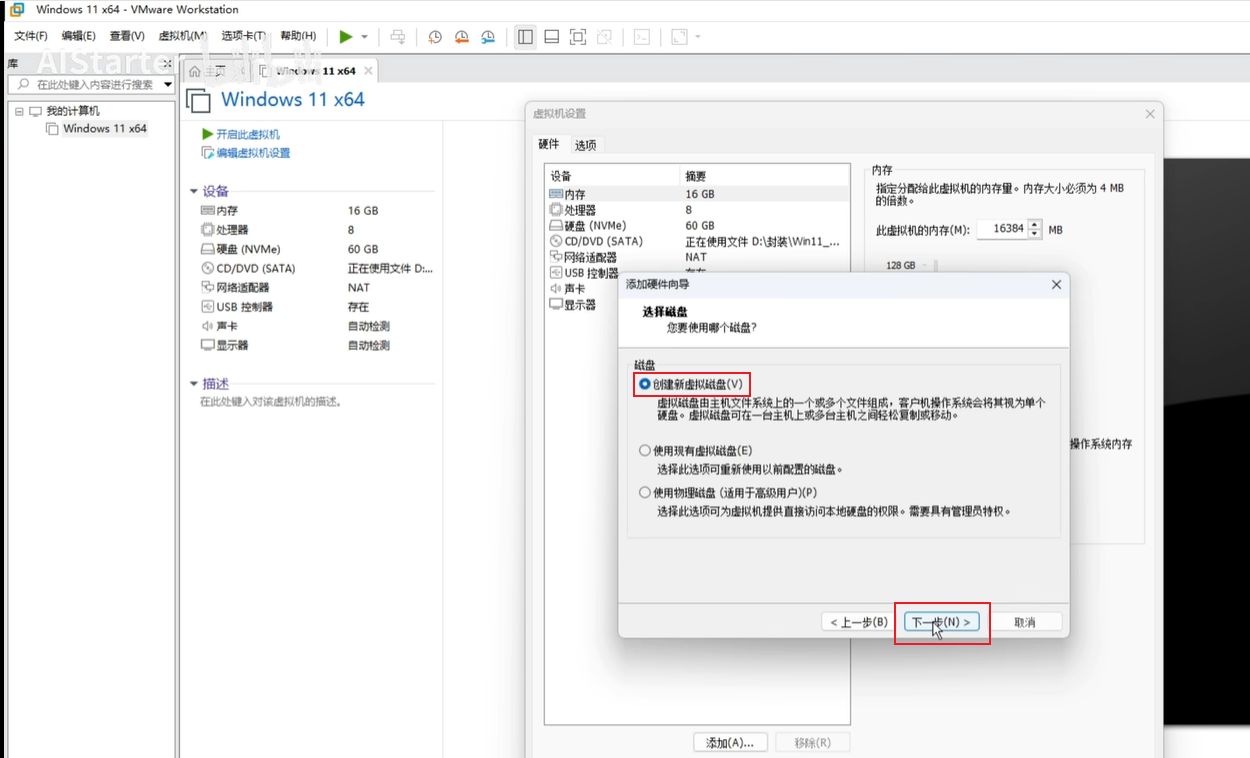Screen dimensions: 1250x758
Task: Switch to the 选项 tab in settings
Action: click(x=585, y=145)
